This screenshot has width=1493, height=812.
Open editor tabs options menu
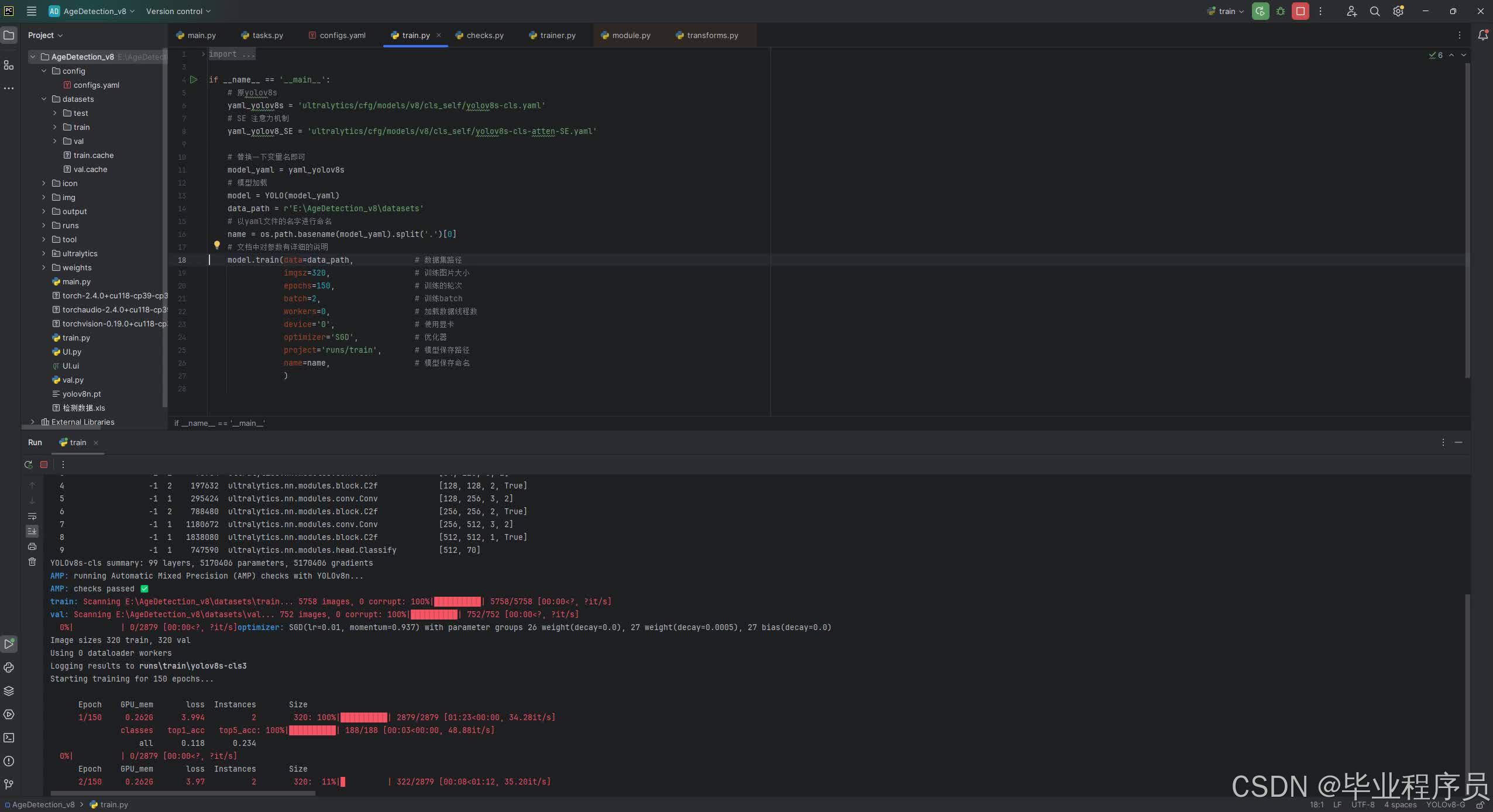(1460, 35)
